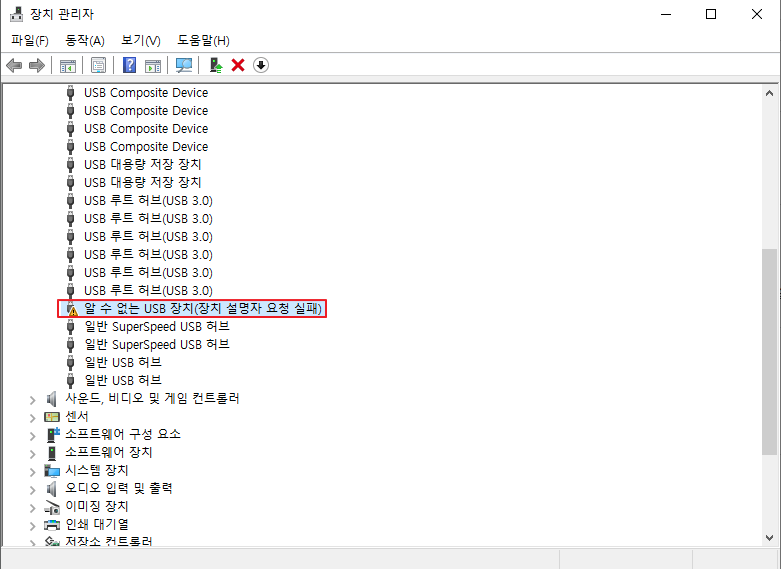Screen dimensions: 781x569
Task: Expand the 인쇄 대기열 node
Action: 33,525
